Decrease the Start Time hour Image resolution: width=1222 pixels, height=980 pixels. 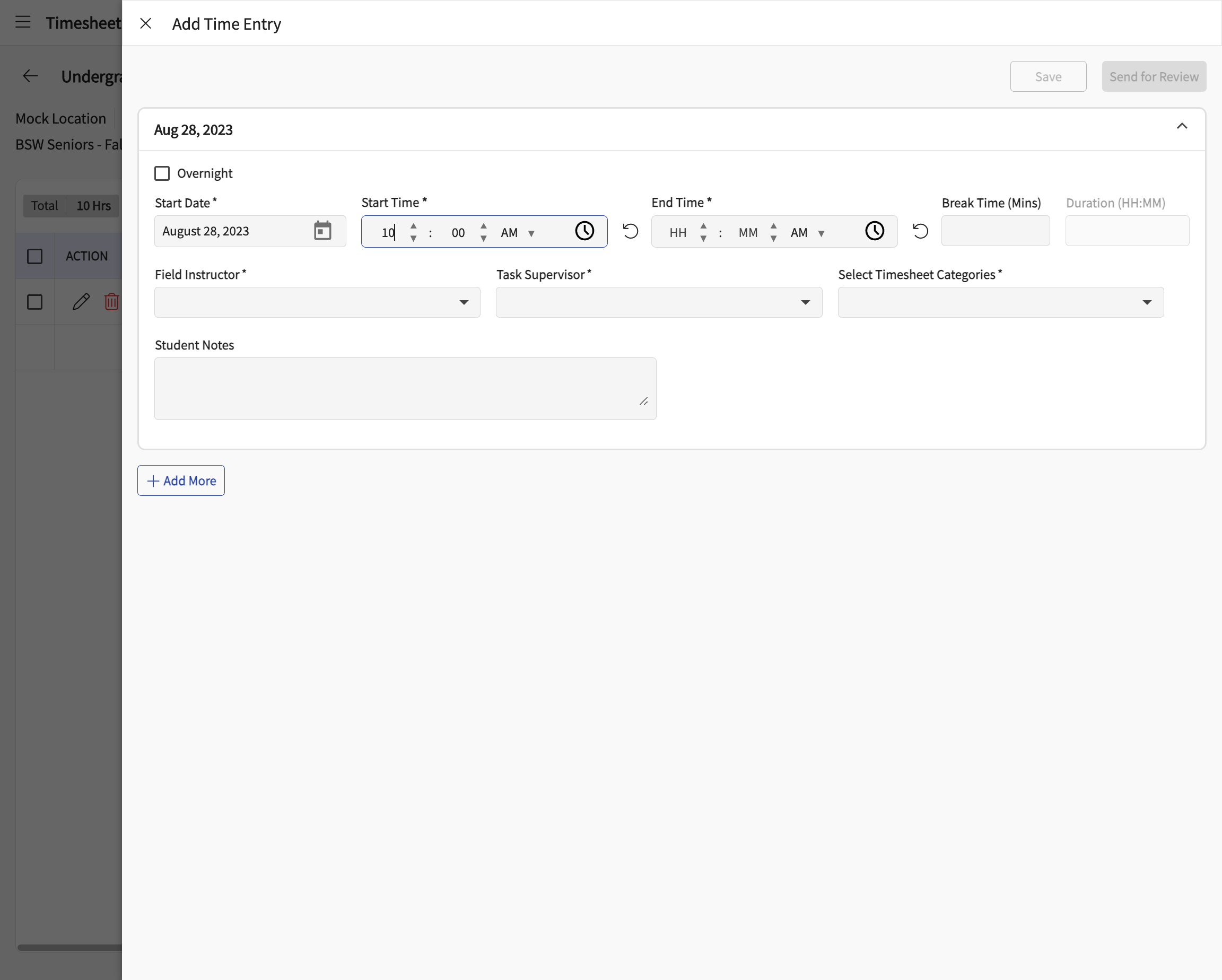click(413, 239)
